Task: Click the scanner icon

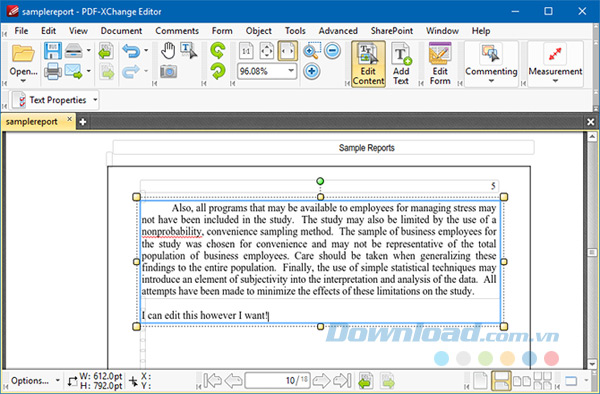Action: pyautogui.click(x=73, y=51)
